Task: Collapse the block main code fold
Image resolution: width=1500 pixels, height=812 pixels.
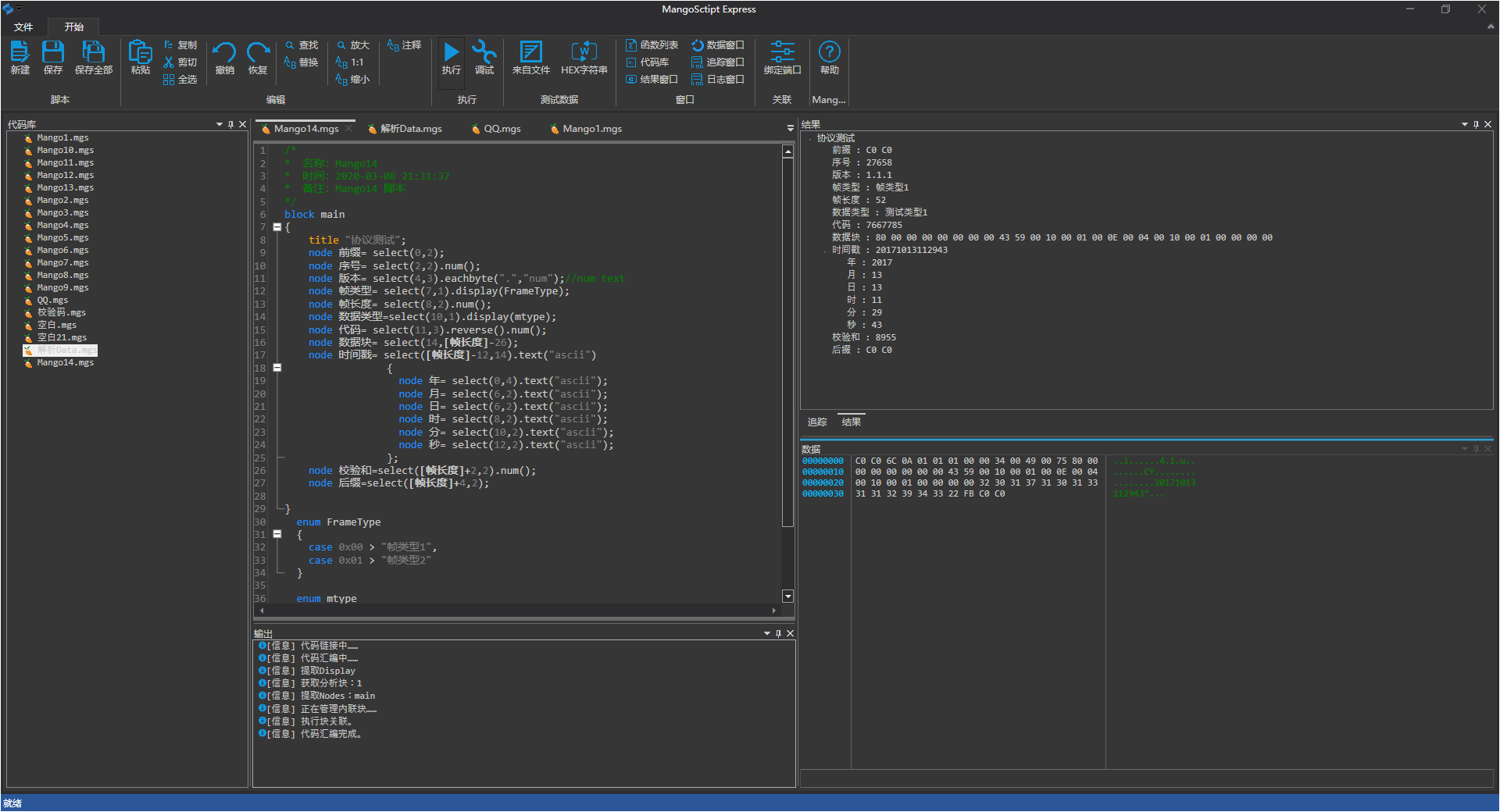Action: (x=277, y=227)
